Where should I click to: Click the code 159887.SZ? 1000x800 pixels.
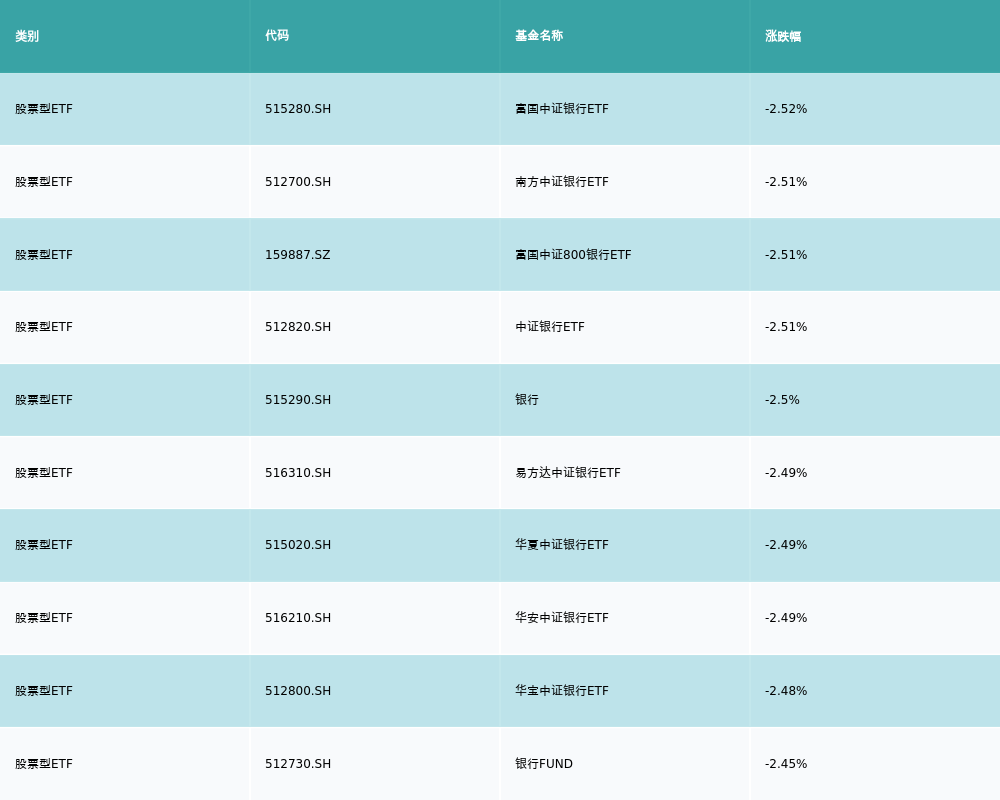coord(298,255)
